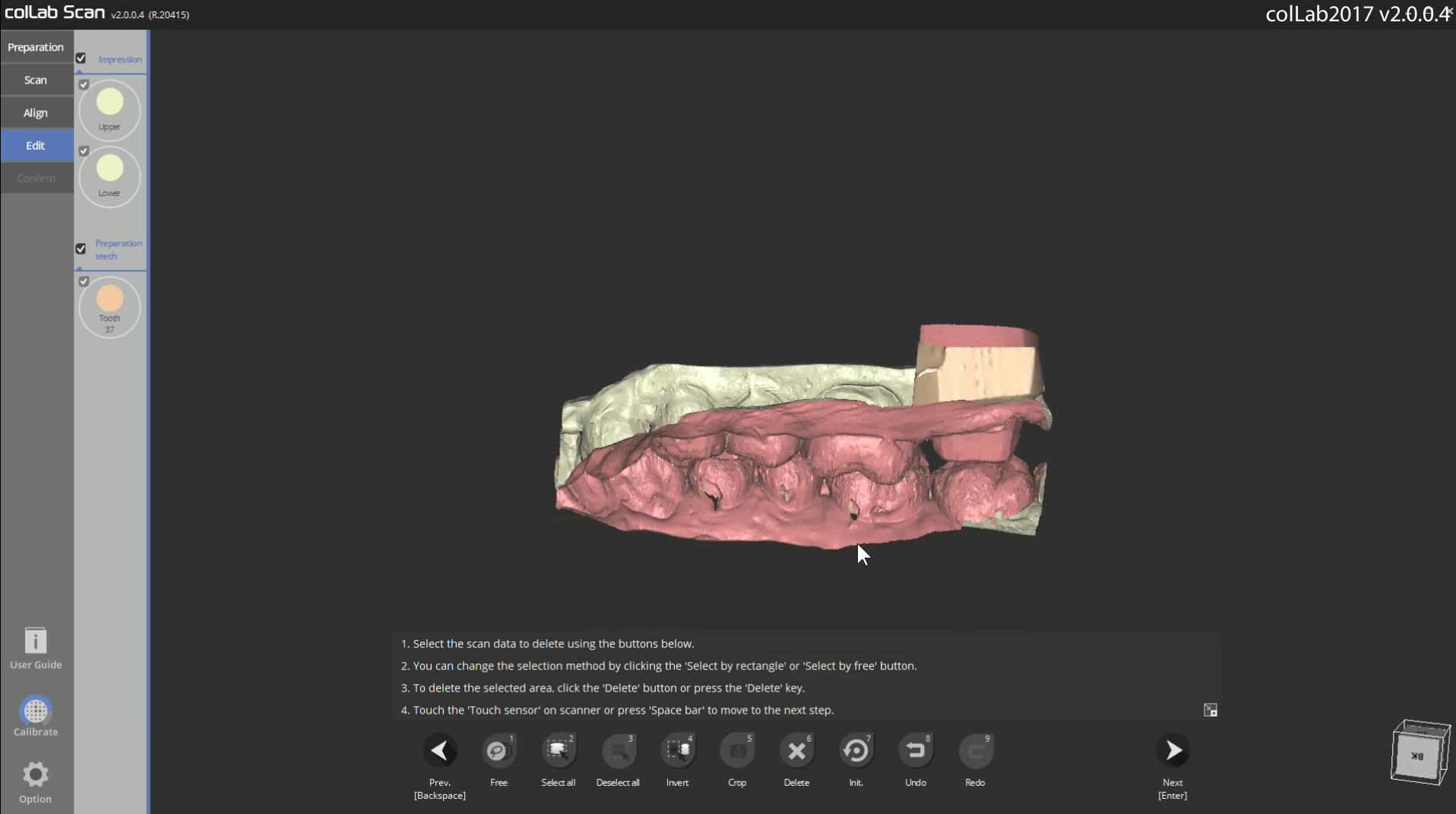Image resolution: width=1456 pixels, height=814 pixels.
Task: Toggle the Upper scan visibility checkbox
Action: [84, 84]
